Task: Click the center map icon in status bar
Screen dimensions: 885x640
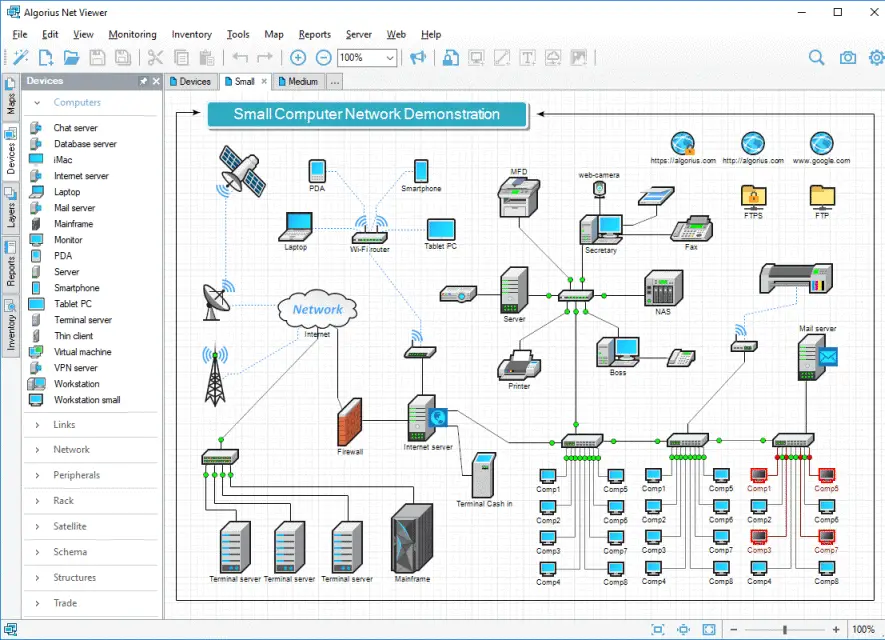Action: [684, 629]
